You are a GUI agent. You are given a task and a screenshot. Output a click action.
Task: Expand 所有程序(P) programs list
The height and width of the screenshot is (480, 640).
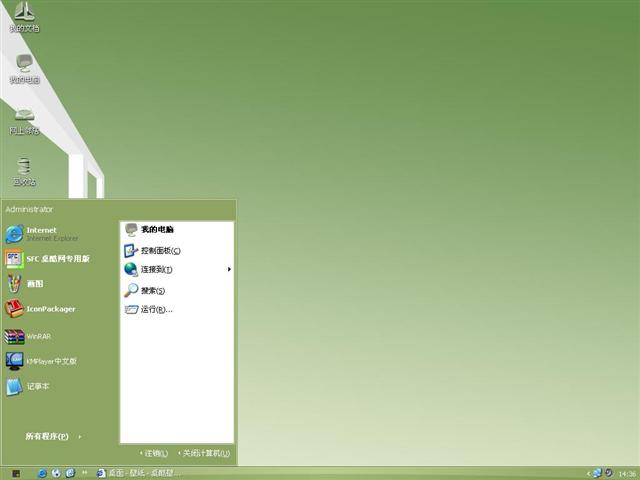tap(53, 436)
